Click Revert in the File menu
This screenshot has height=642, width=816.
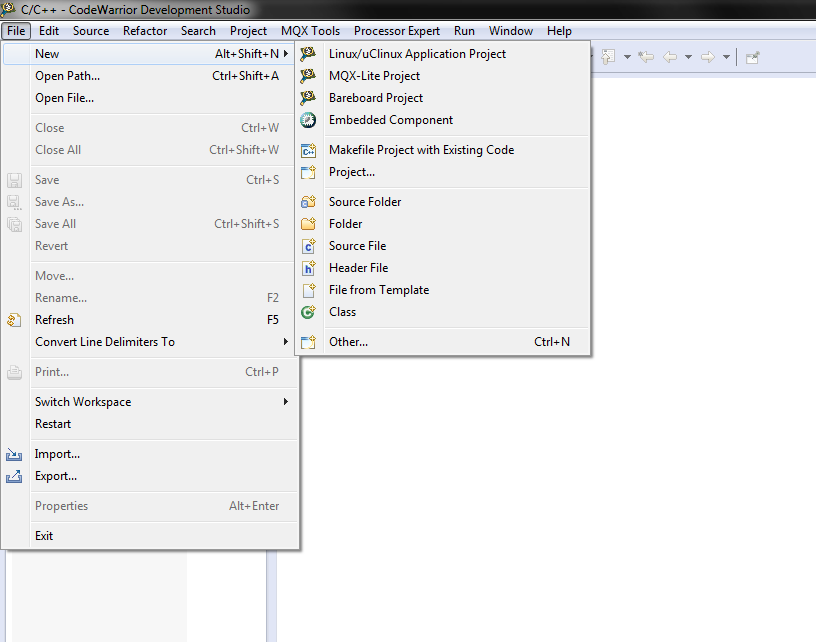(x=150, y=246)
